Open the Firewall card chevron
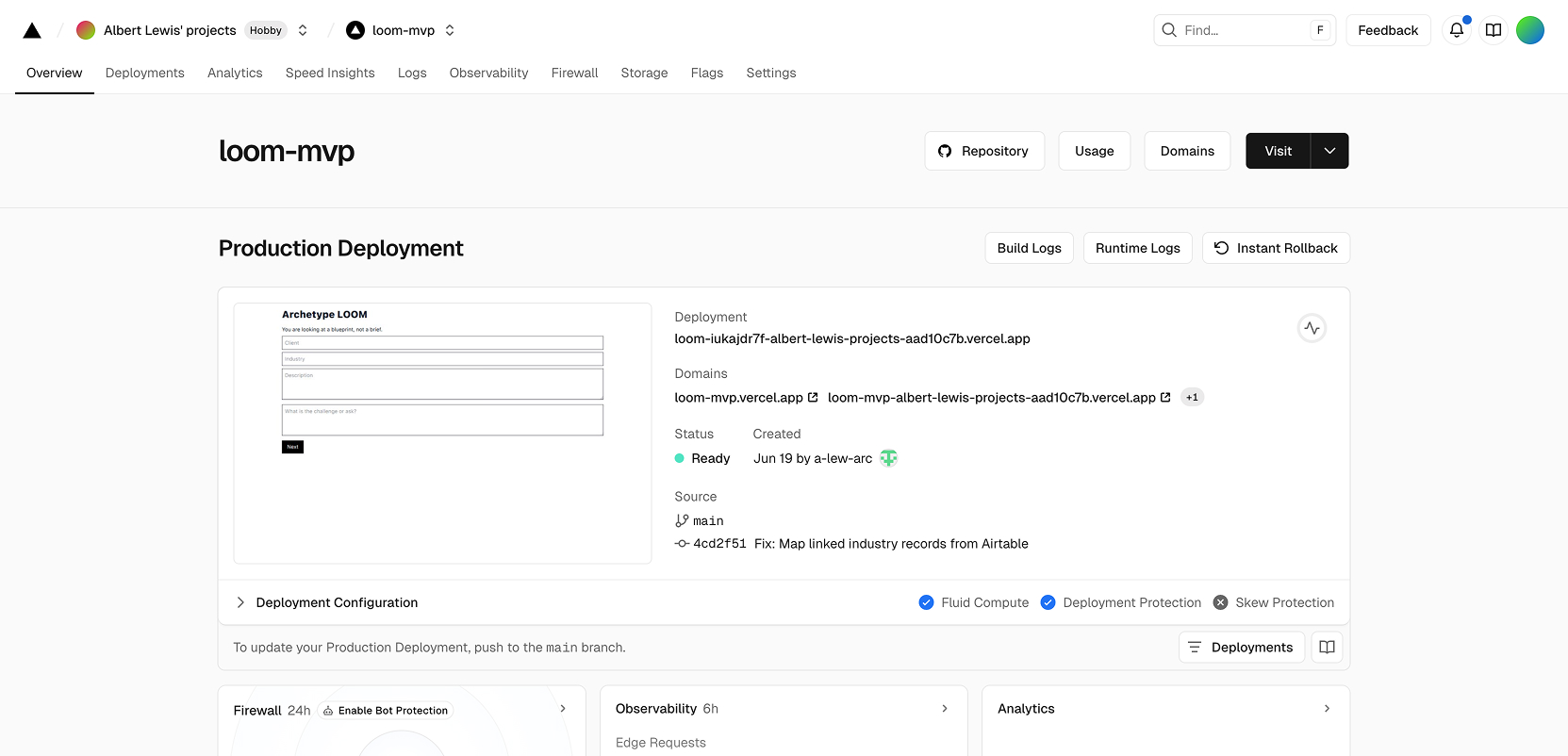The image size is (1568, 756). coord(563,709)
